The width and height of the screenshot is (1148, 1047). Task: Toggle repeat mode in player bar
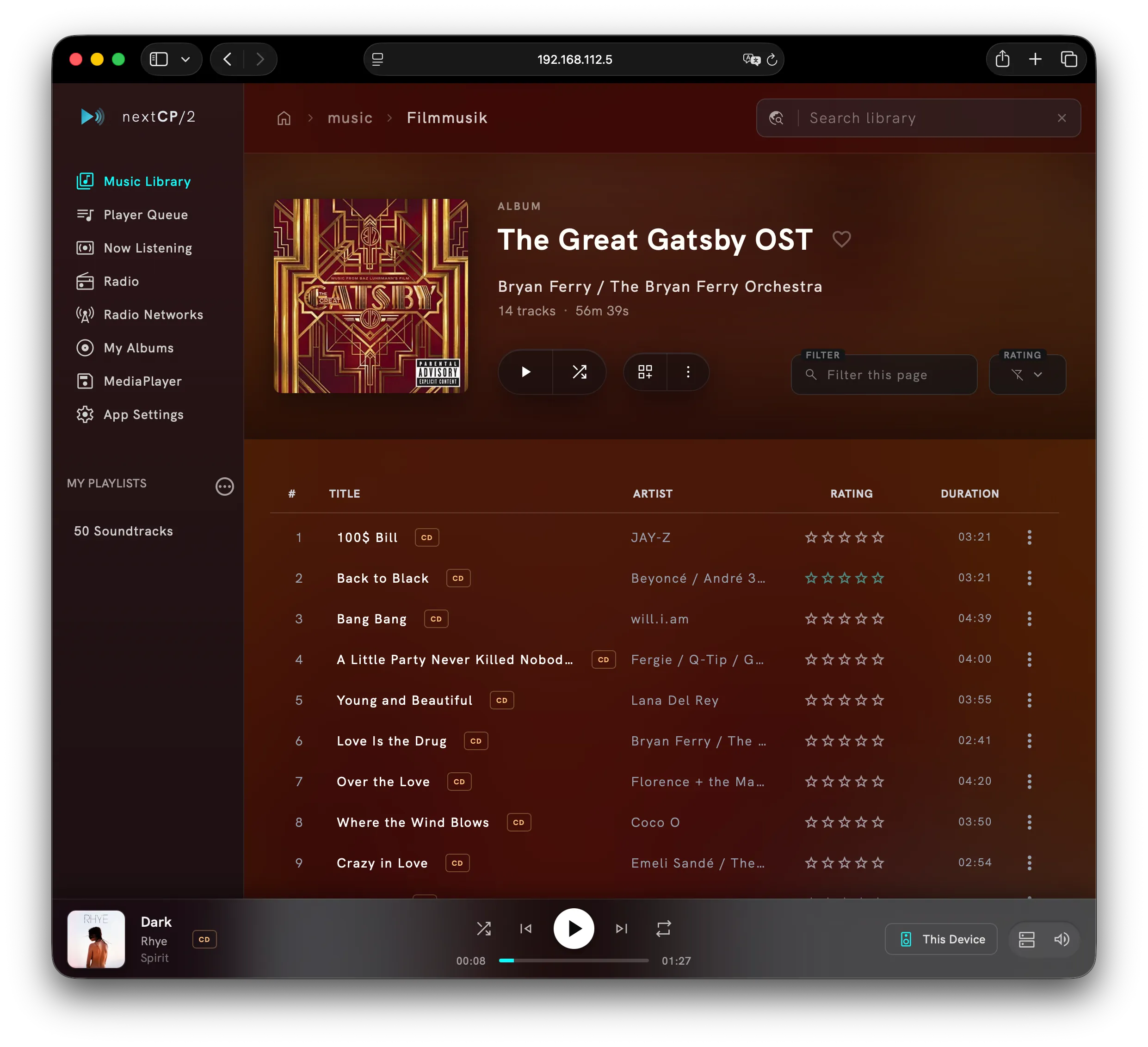(663, 929)
